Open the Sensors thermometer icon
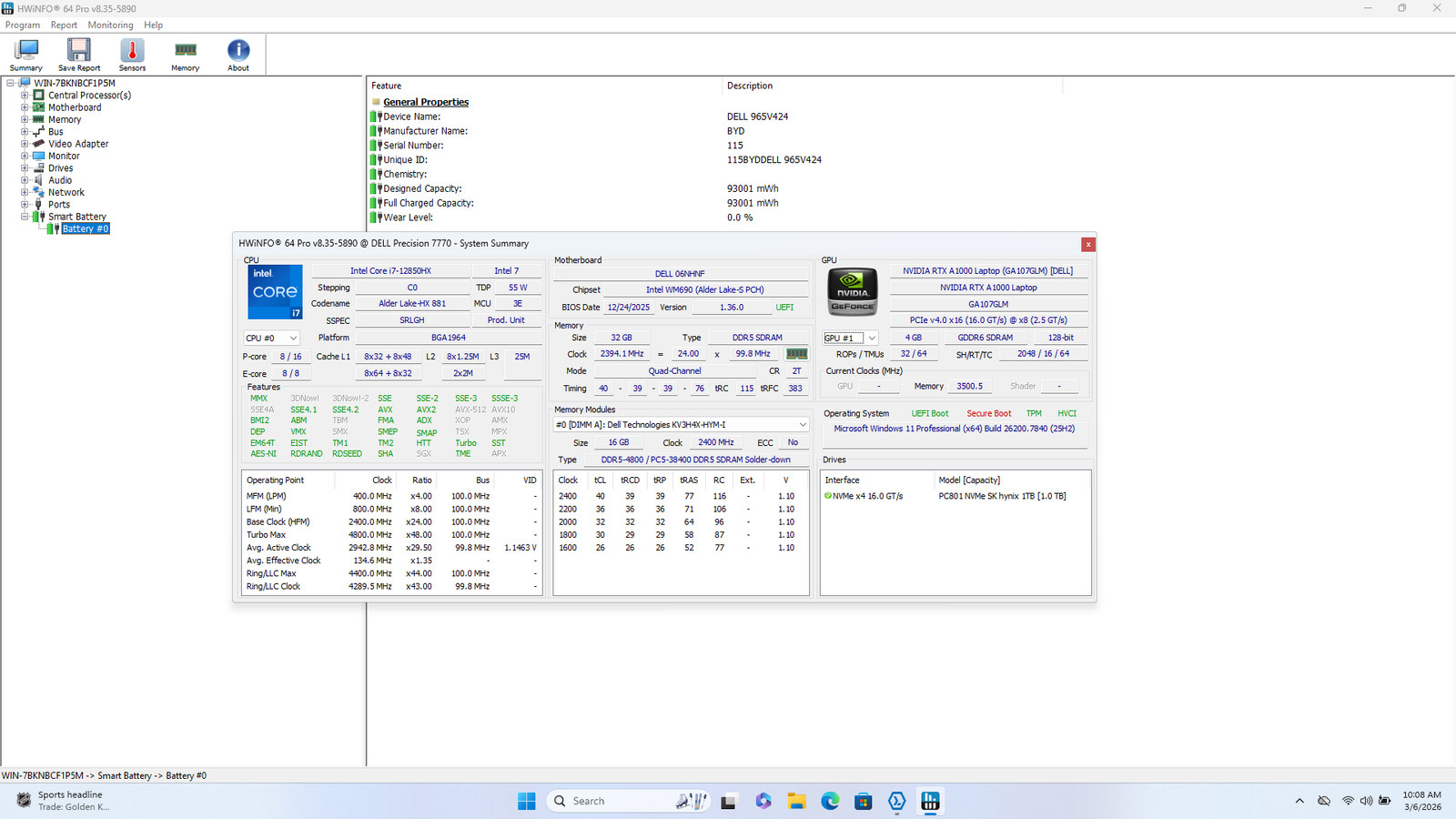 click(132, 56)
